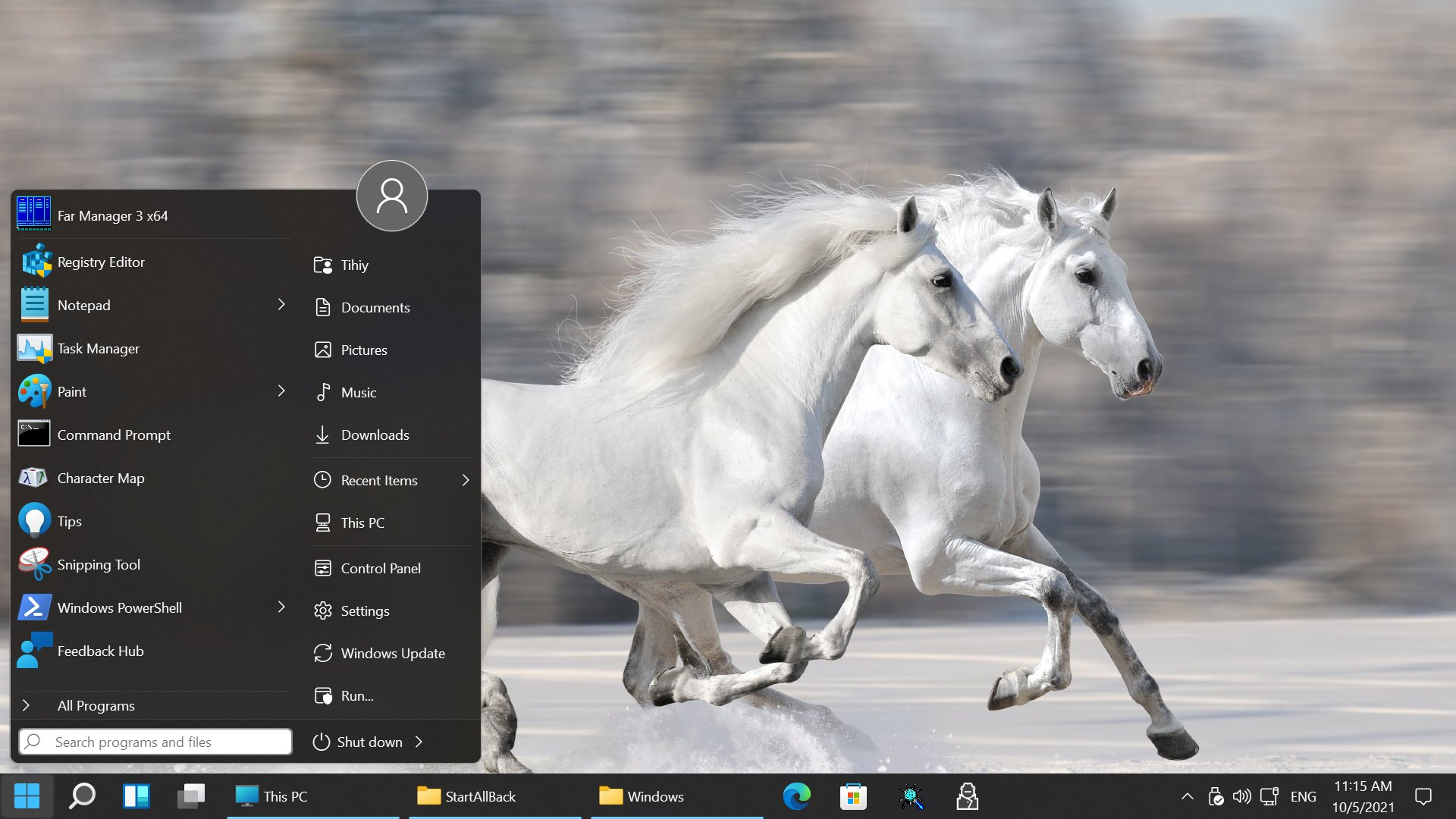Expand Windows PowerShell submenu
The image size is (1456, 819).
click(x=280, y=607)
